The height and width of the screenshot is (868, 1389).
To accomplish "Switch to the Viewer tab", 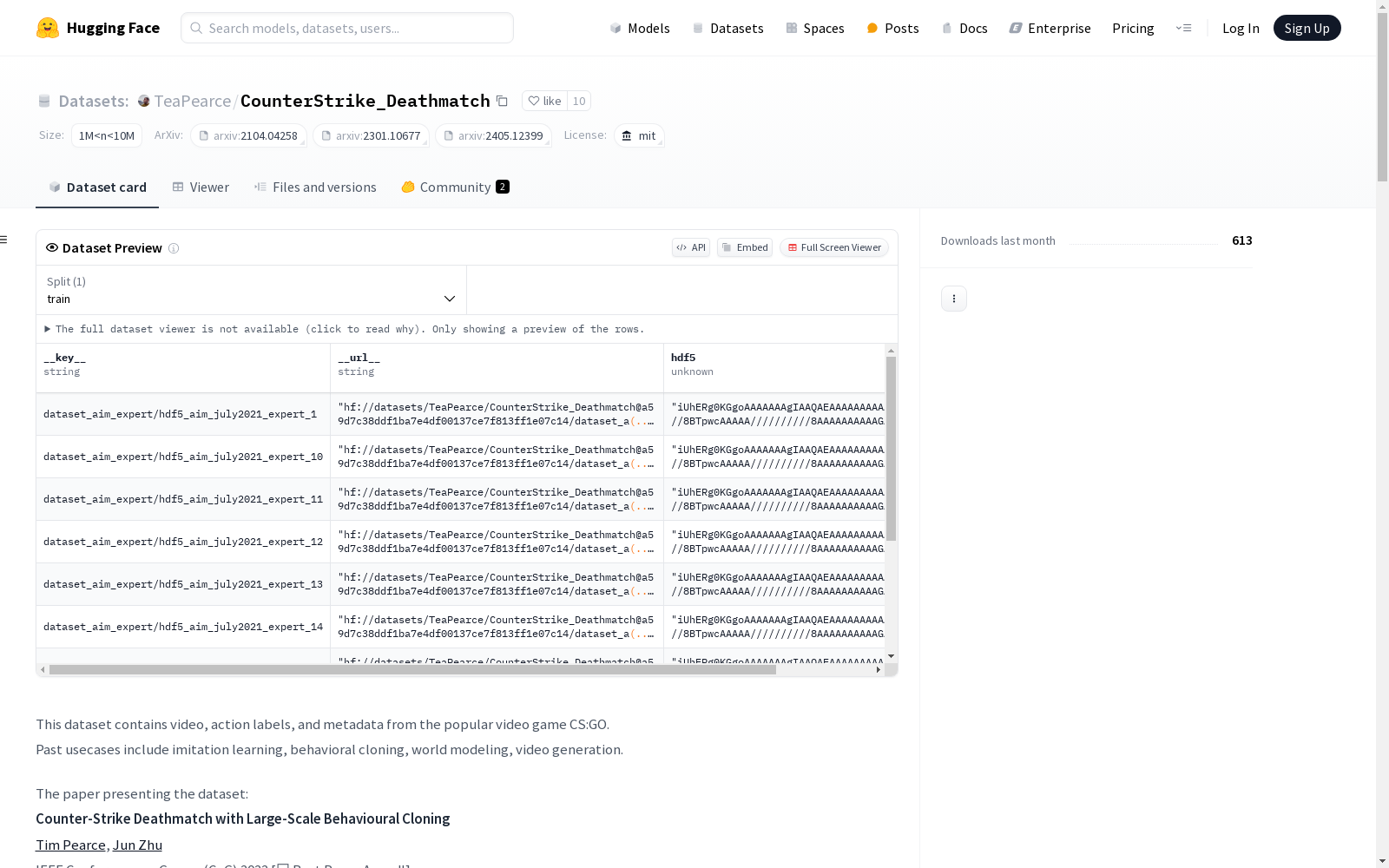I will pyautogui.click(x=201, y=187).
